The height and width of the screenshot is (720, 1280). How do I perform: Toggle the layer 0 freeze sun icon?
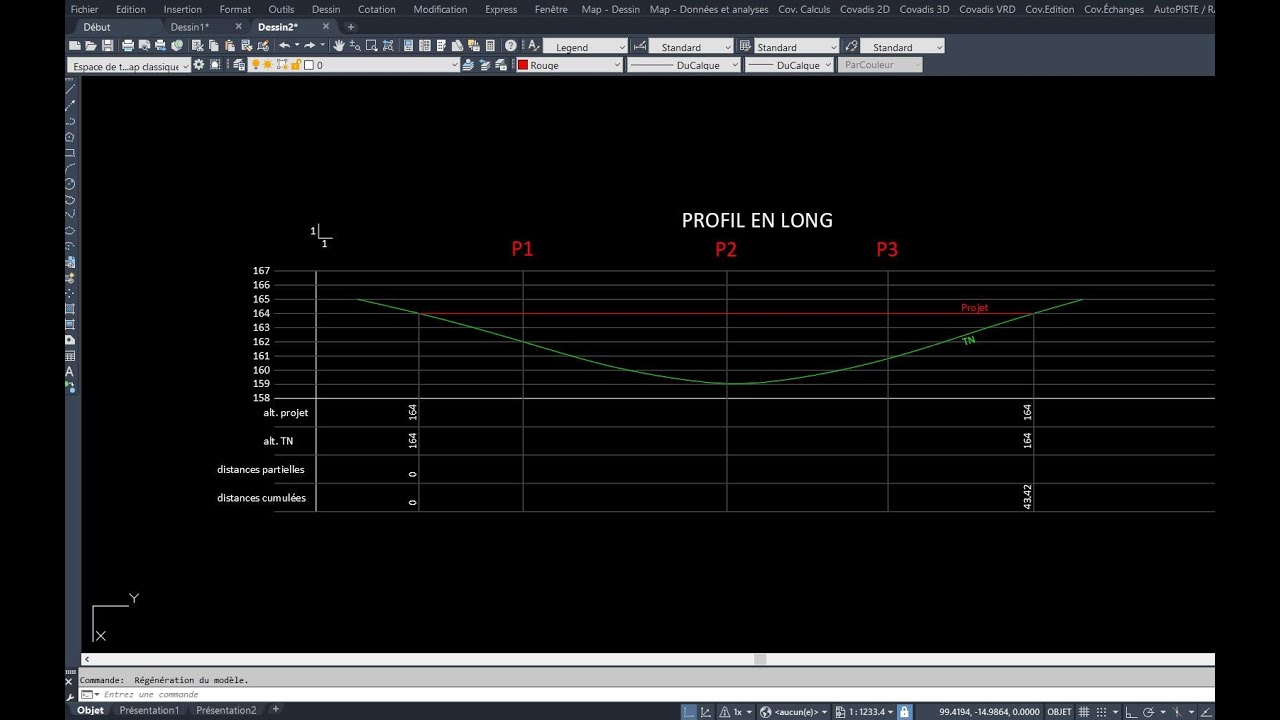click(x=267, y=65)
